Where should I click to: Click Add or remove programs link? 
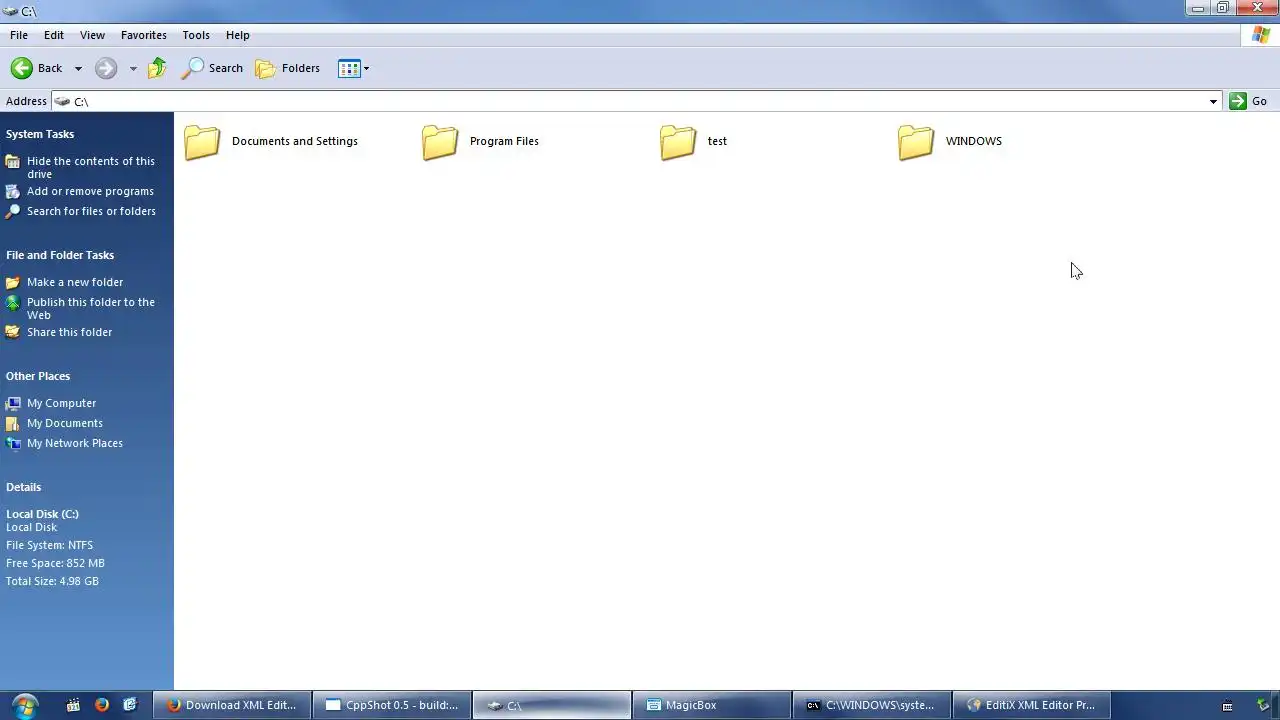tap(90, 191)
